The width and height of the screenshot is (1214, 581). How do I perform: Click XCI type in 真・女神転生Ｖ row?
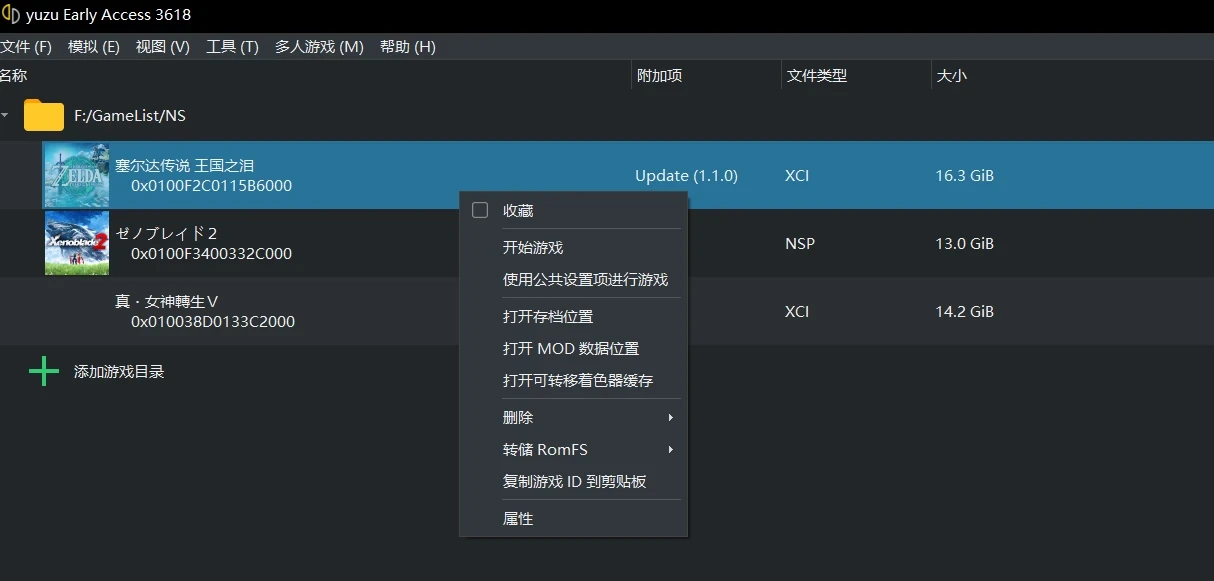(797, 311)
